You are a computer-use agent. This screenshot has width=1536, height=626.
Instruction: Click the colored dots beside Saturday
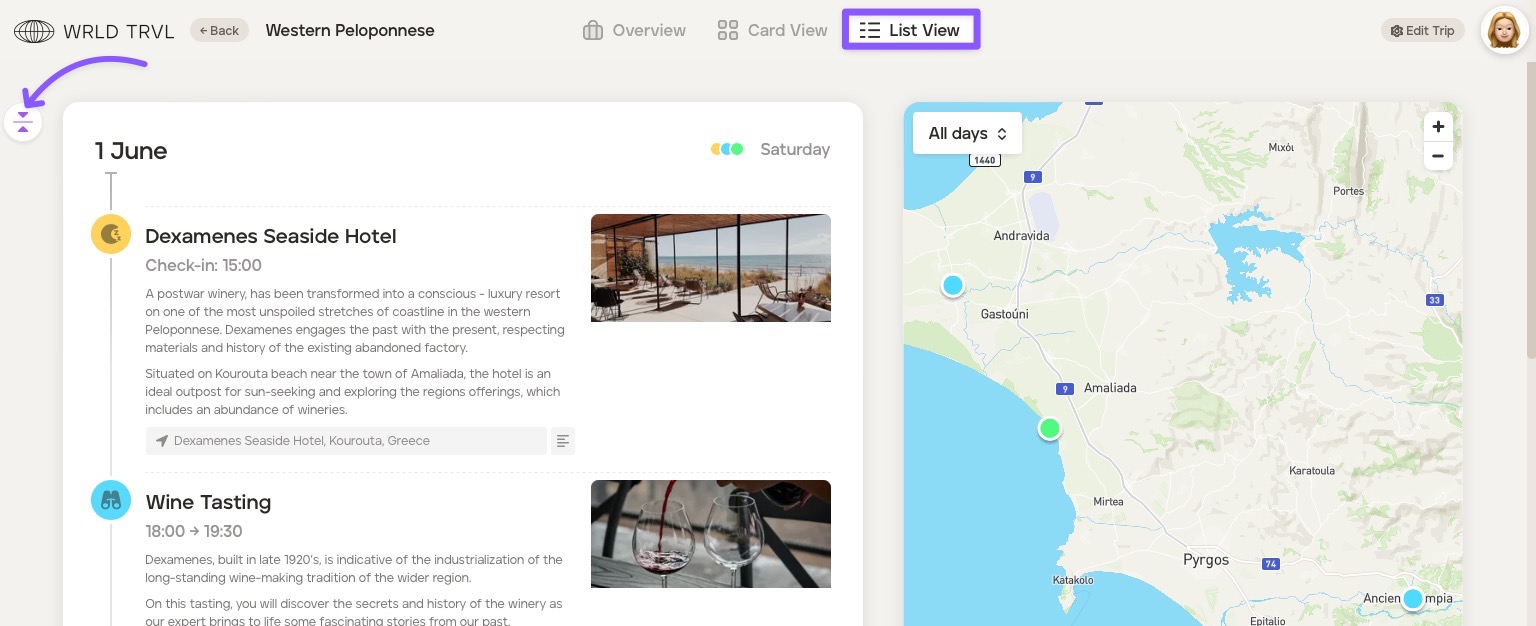pos(727,149)
